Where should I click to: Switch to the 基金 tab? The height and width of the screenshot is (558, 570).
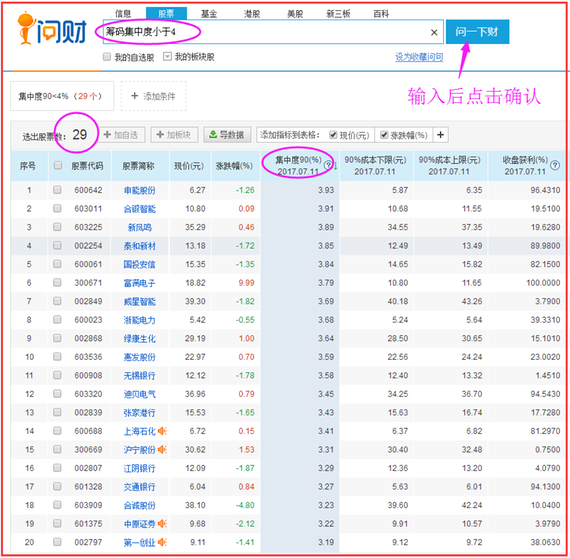click(x=209, y=14)
